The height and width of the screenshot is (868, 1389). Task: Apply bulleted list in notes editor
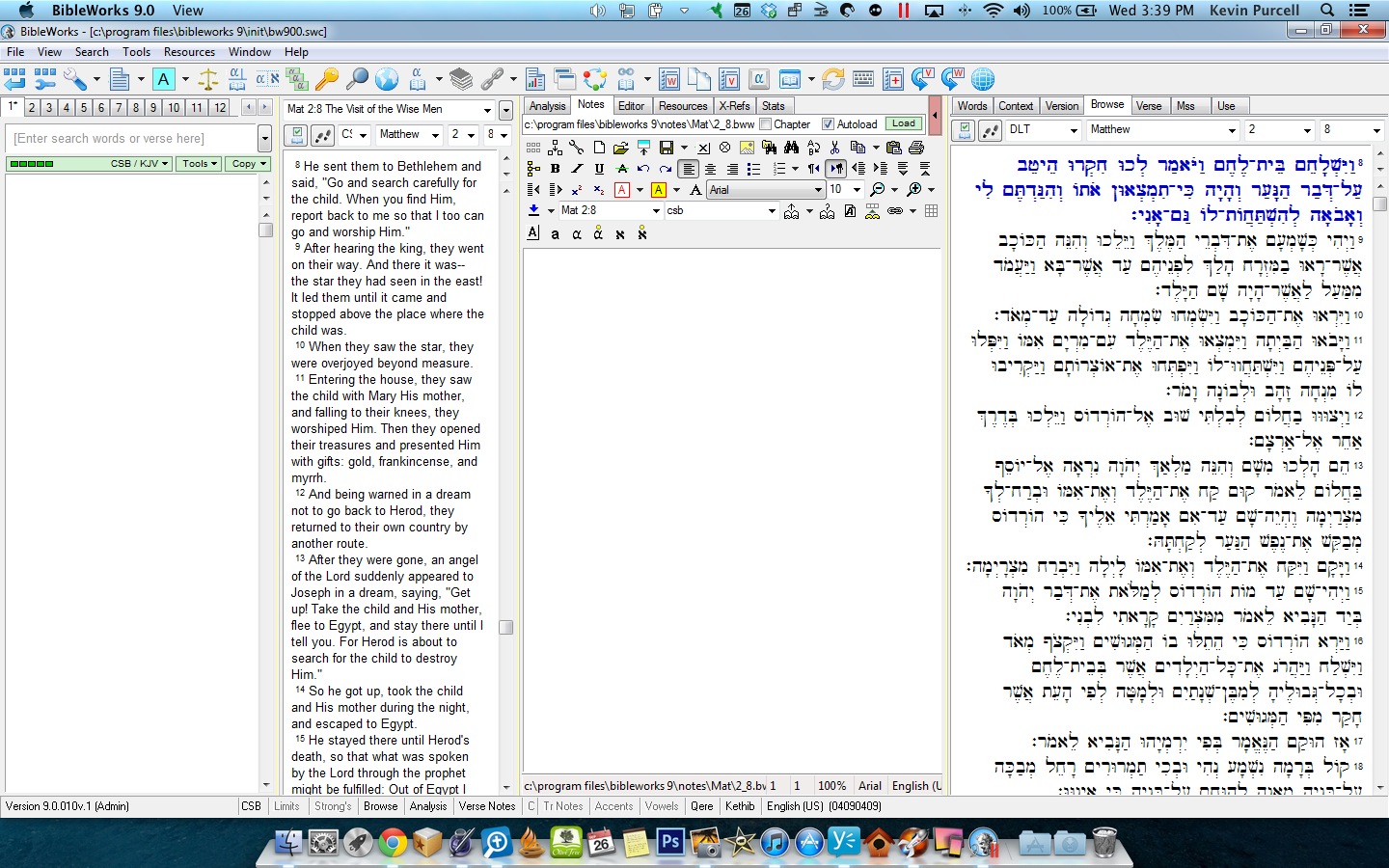pos(754,169)
